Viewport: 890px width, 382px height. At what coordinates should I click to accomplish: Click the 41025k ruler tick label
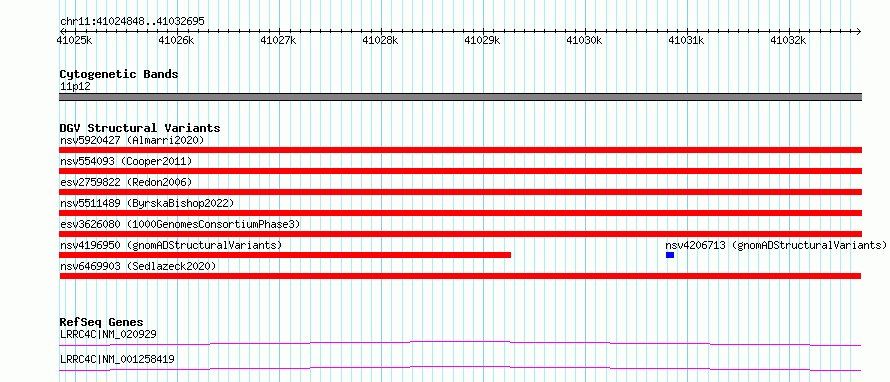(74, 40)
